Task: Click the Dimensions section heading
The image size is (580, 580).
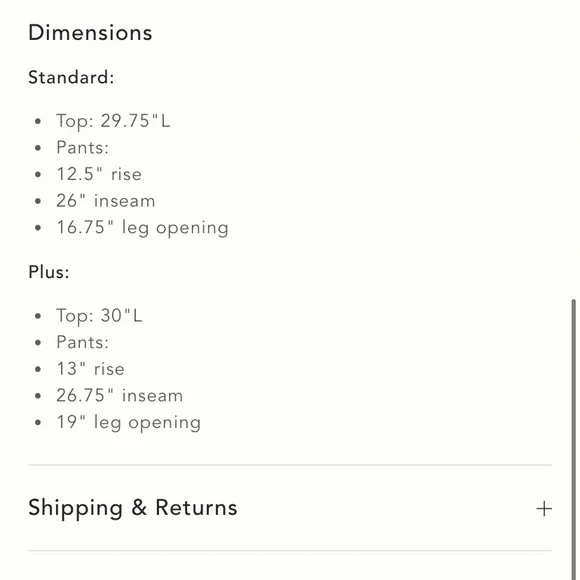Action: [x=90, y=33]
